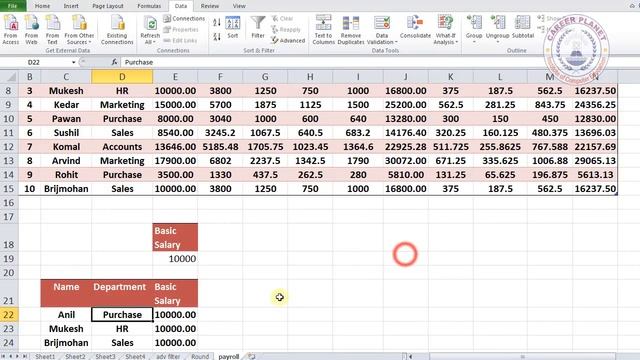640x360 pixels.
Task: Expand the Name Box dropdown
Action: point(73,62)
